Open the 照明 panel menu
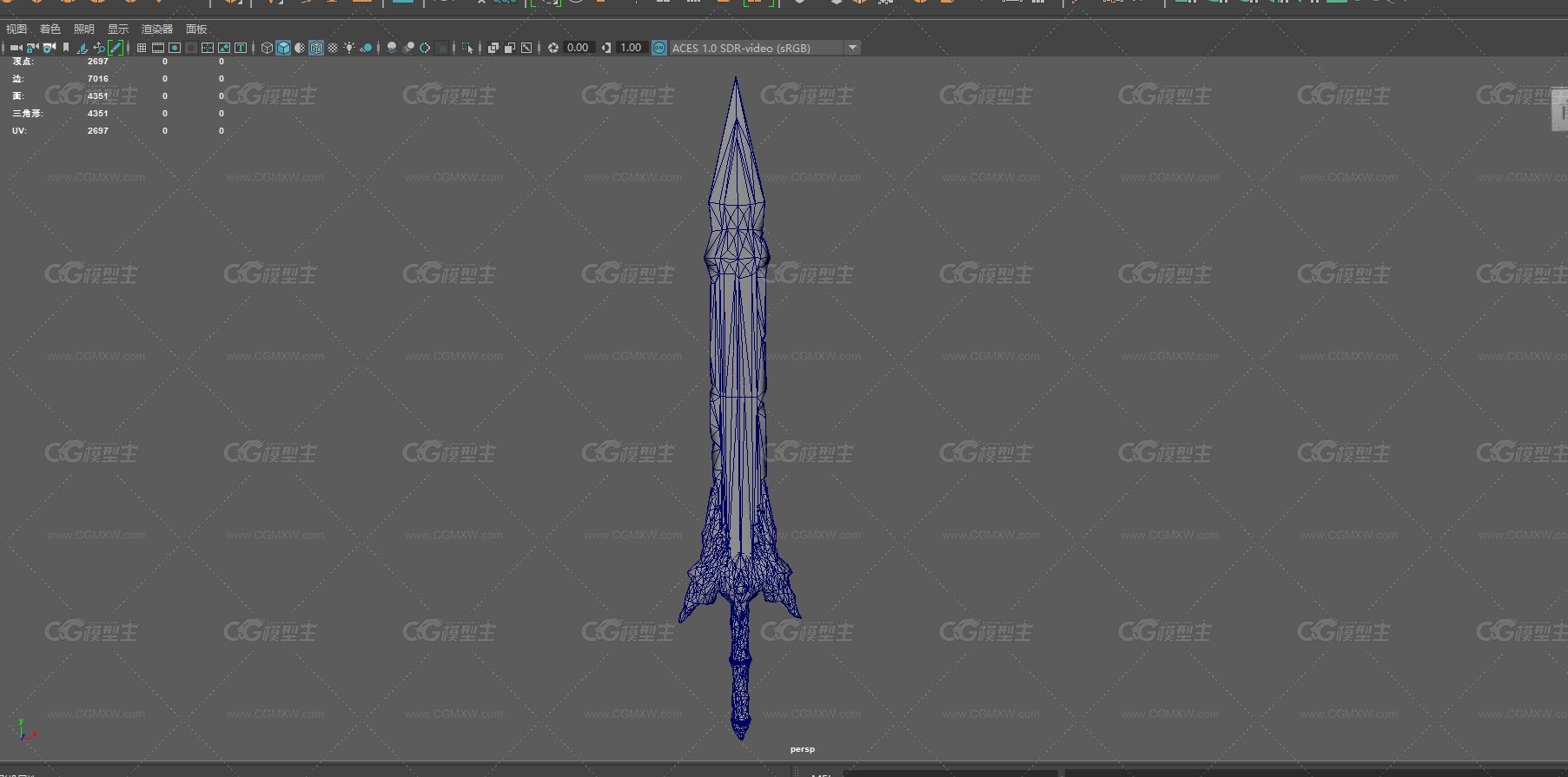The height and width of the screenshot is (777, 1568). (x=84, y=29)
